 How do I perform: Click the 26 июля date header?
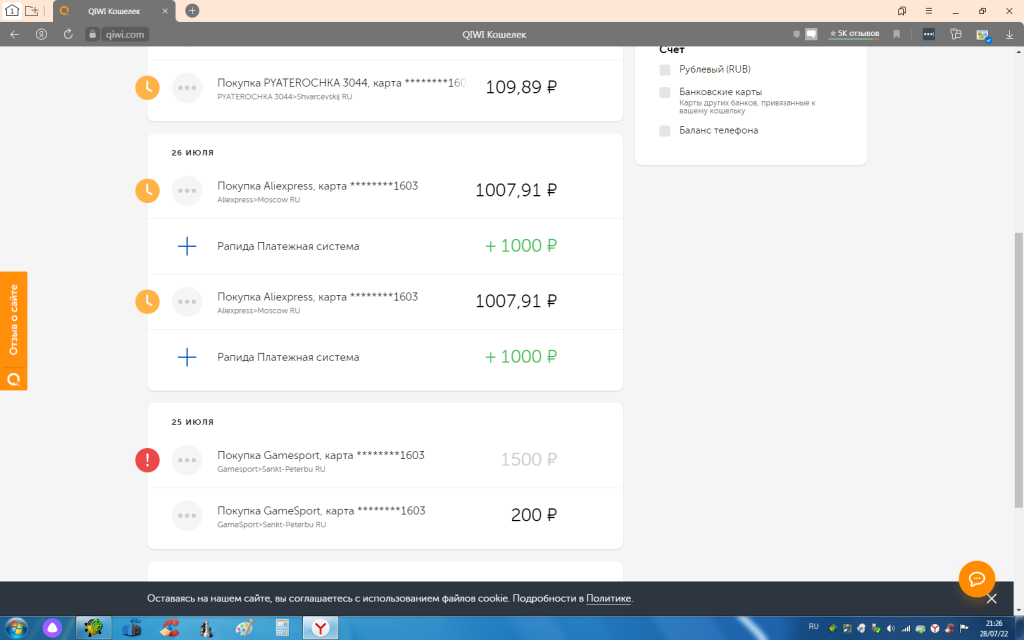[x=193, y=152]
